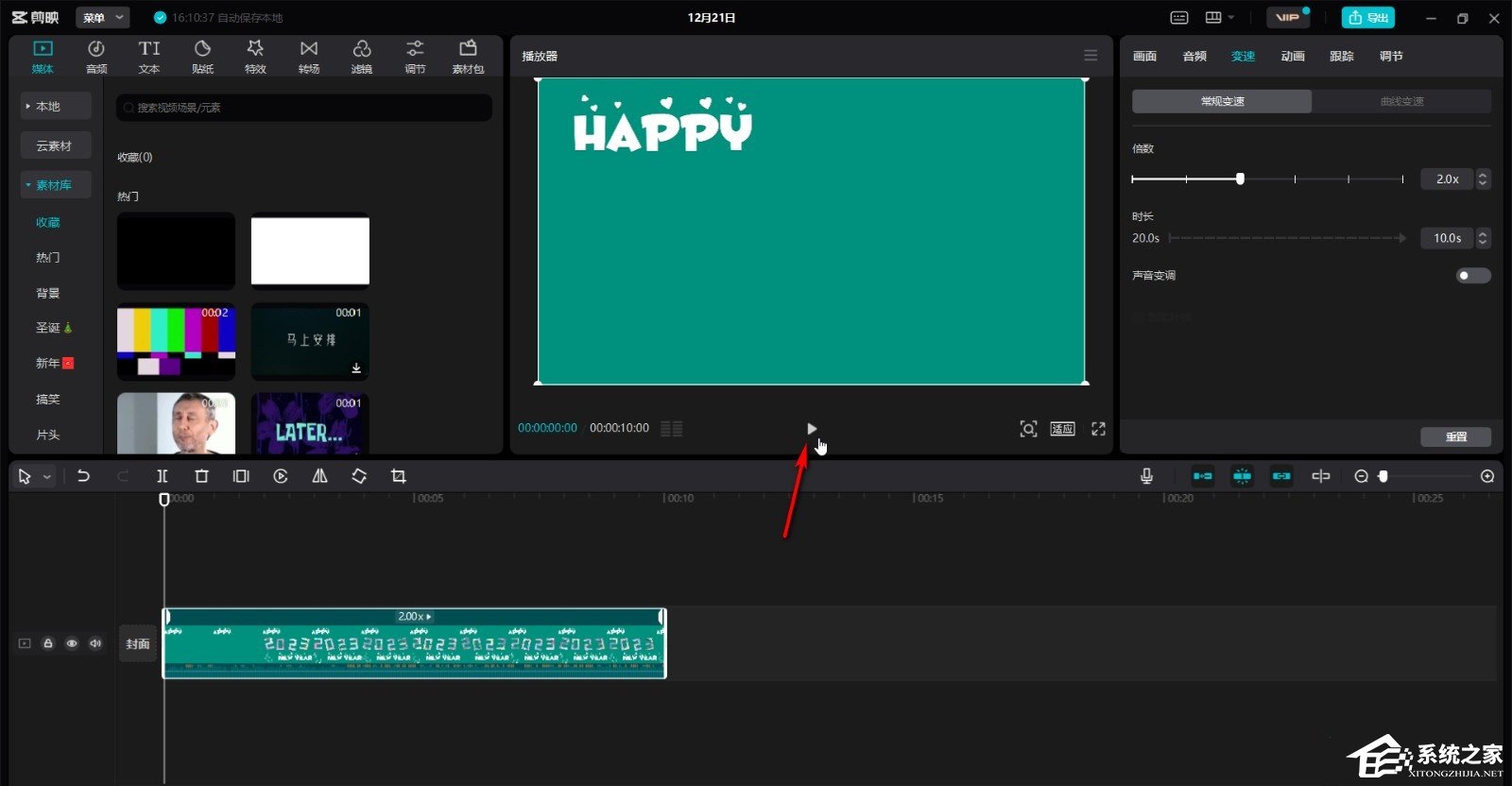
Task: Click the delete clip trash icon
Action: [201, 476]
